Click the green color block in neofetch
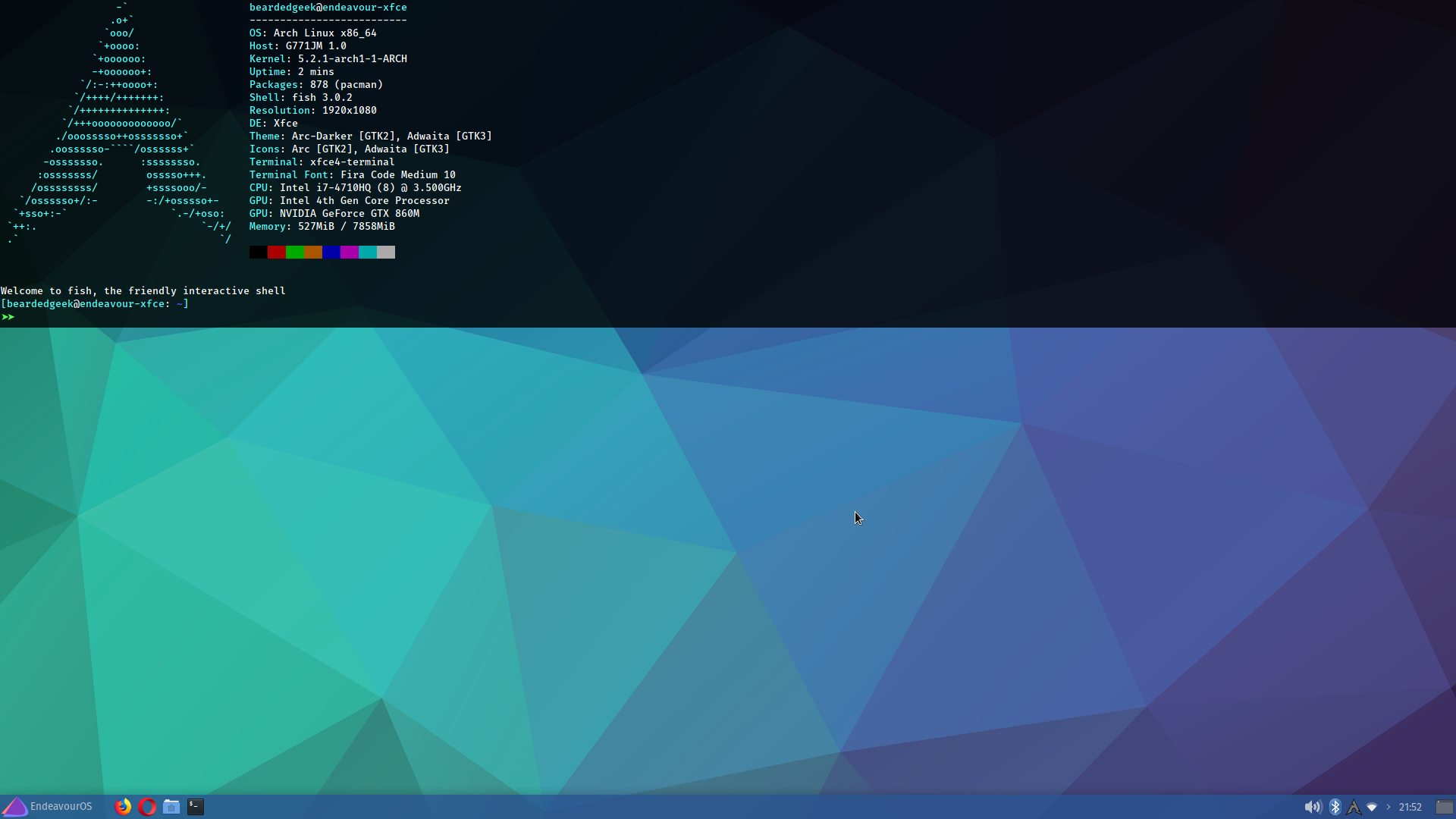This screenshot has width=1456, height=819. (x=295, y=252)
